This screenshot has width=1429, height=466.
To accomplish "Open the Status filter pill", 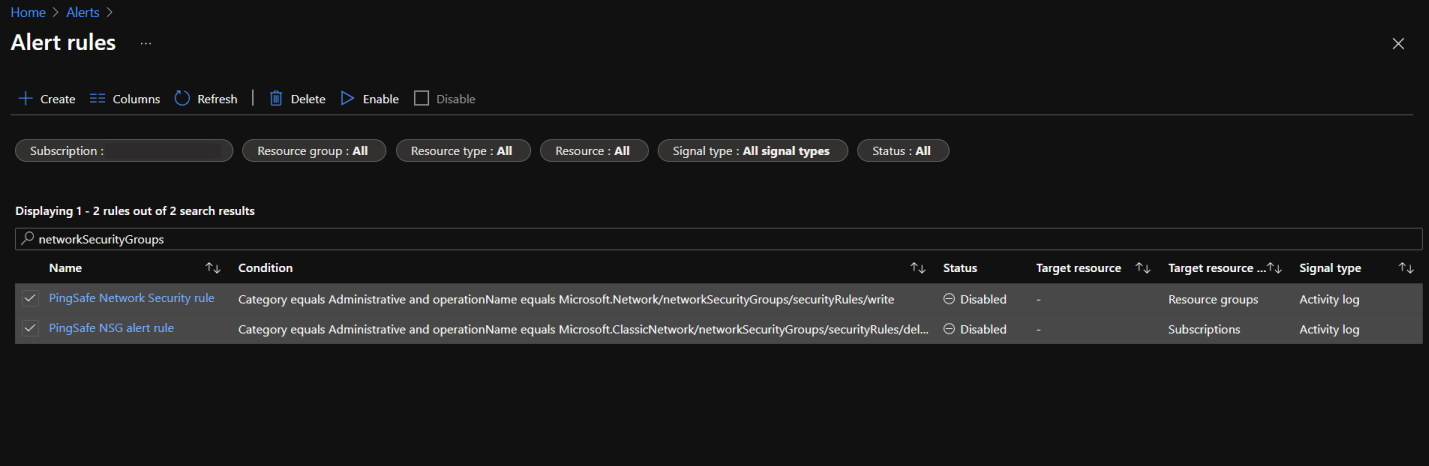I will pyautogui.click(x=902, y=151).
